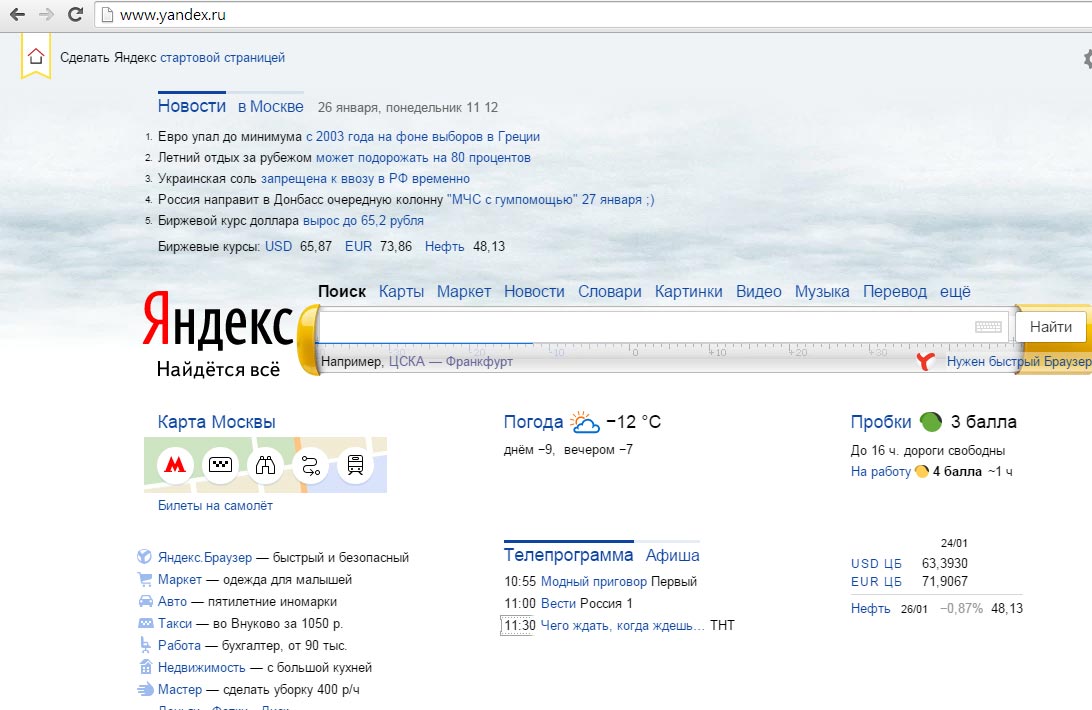1092x710 pixels.
Task: Click the Moscow map thumbnail
Action: click(x=265, y=465)
